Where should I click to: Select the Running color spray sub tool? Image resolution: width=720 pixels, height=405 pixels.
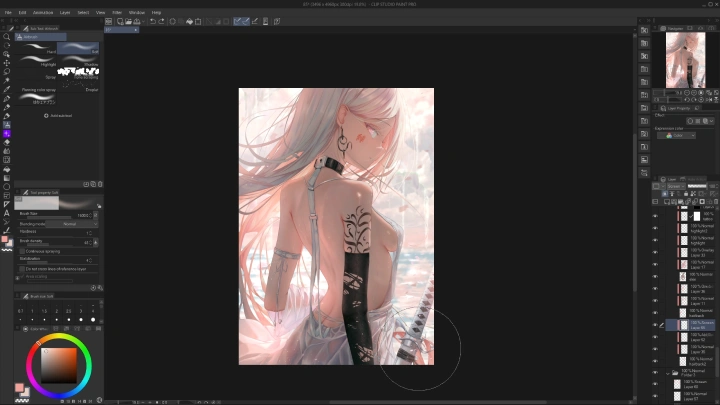(36, 86)
